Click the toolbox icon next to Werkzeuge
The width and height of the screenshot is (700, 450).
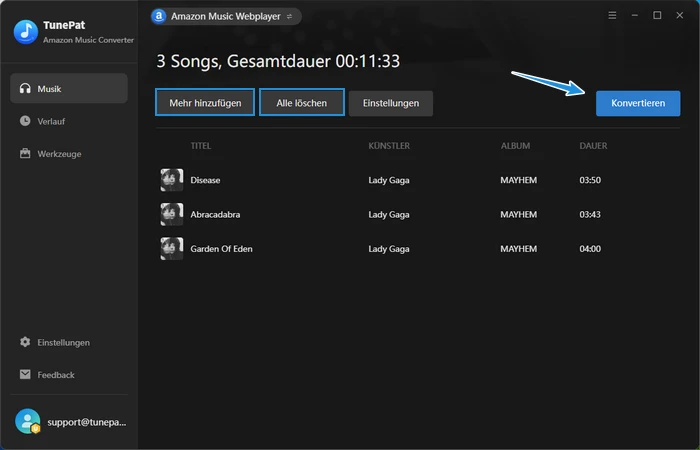(25, 154)
